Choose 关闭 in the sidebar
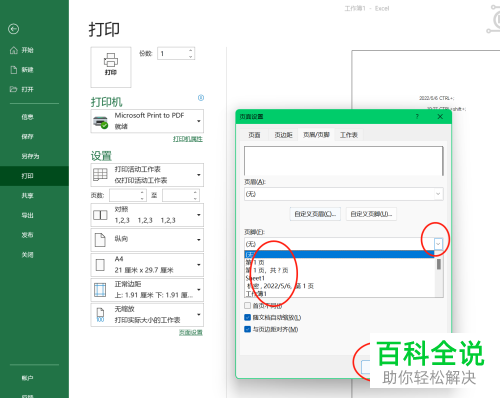The height and width of the screenshot is (398, 500). pos(27,255)
